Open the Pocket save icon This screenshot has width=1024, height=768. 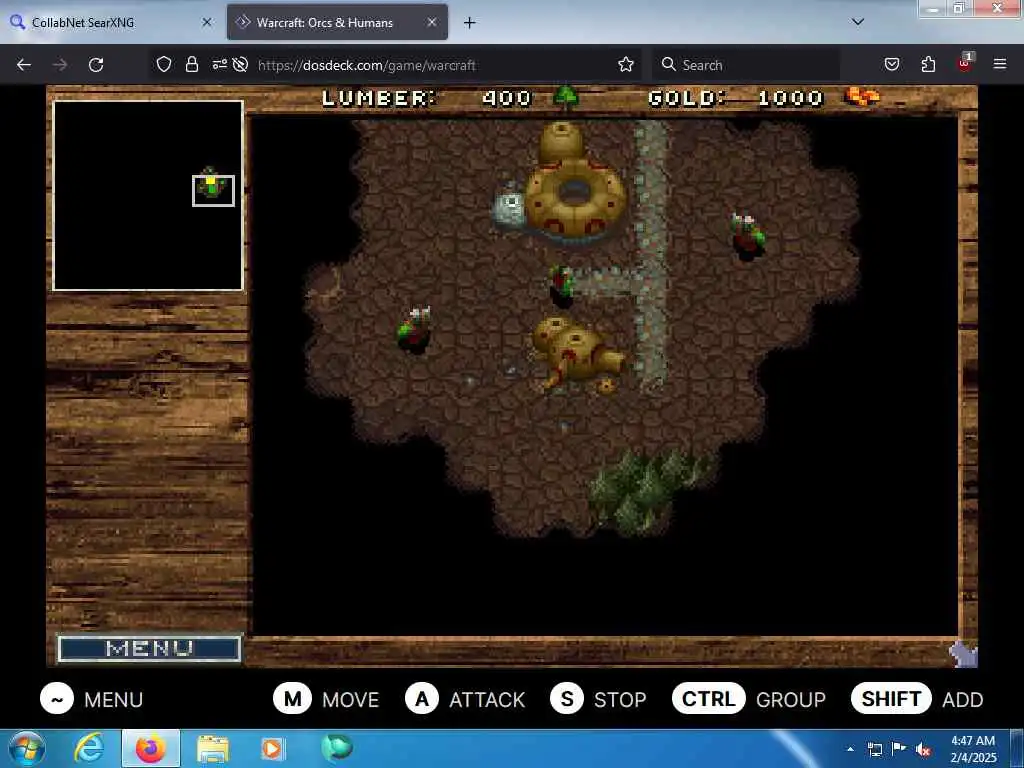[x=892, y=64]
